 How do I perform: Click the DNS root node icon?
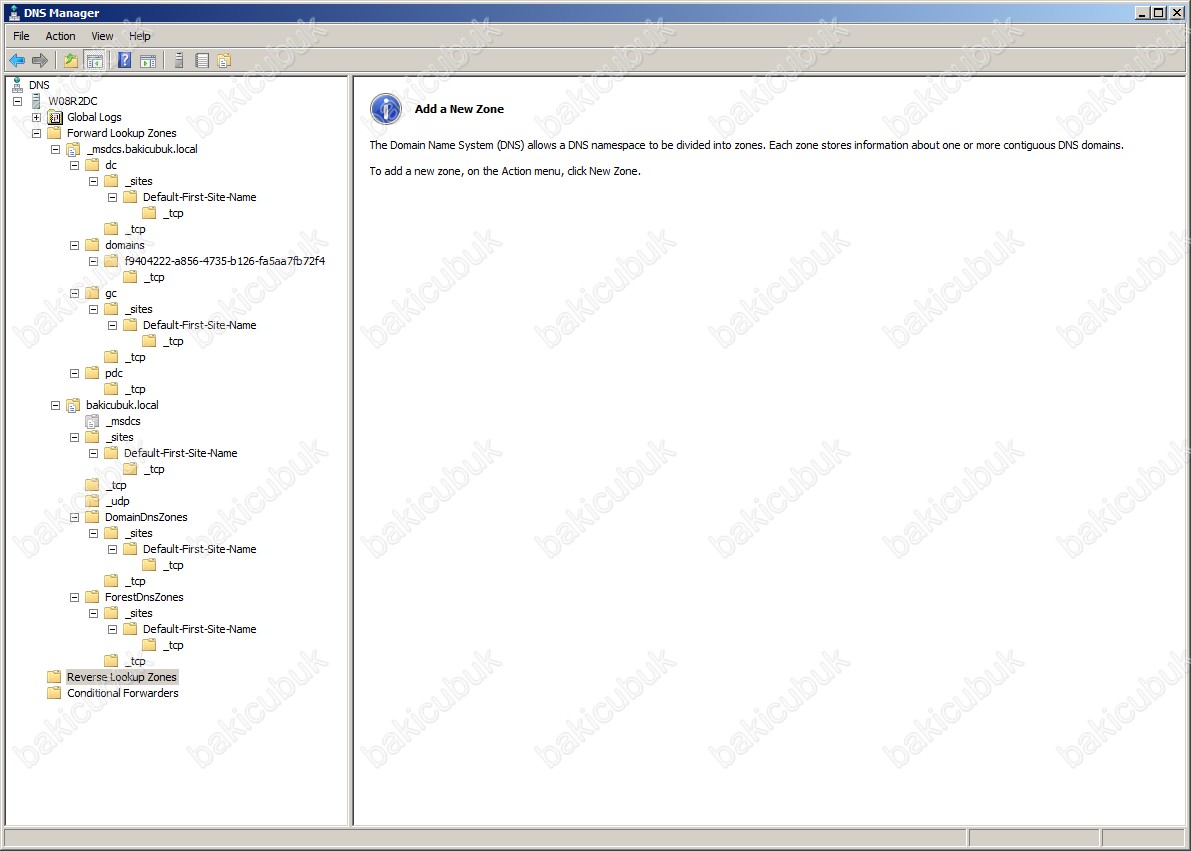[17, 85]
